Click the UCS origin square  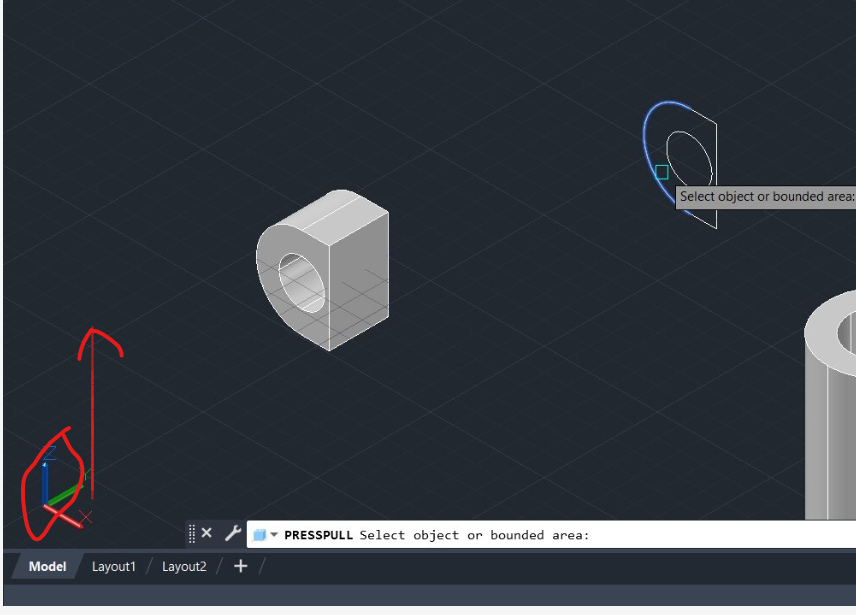click(46, 503)
